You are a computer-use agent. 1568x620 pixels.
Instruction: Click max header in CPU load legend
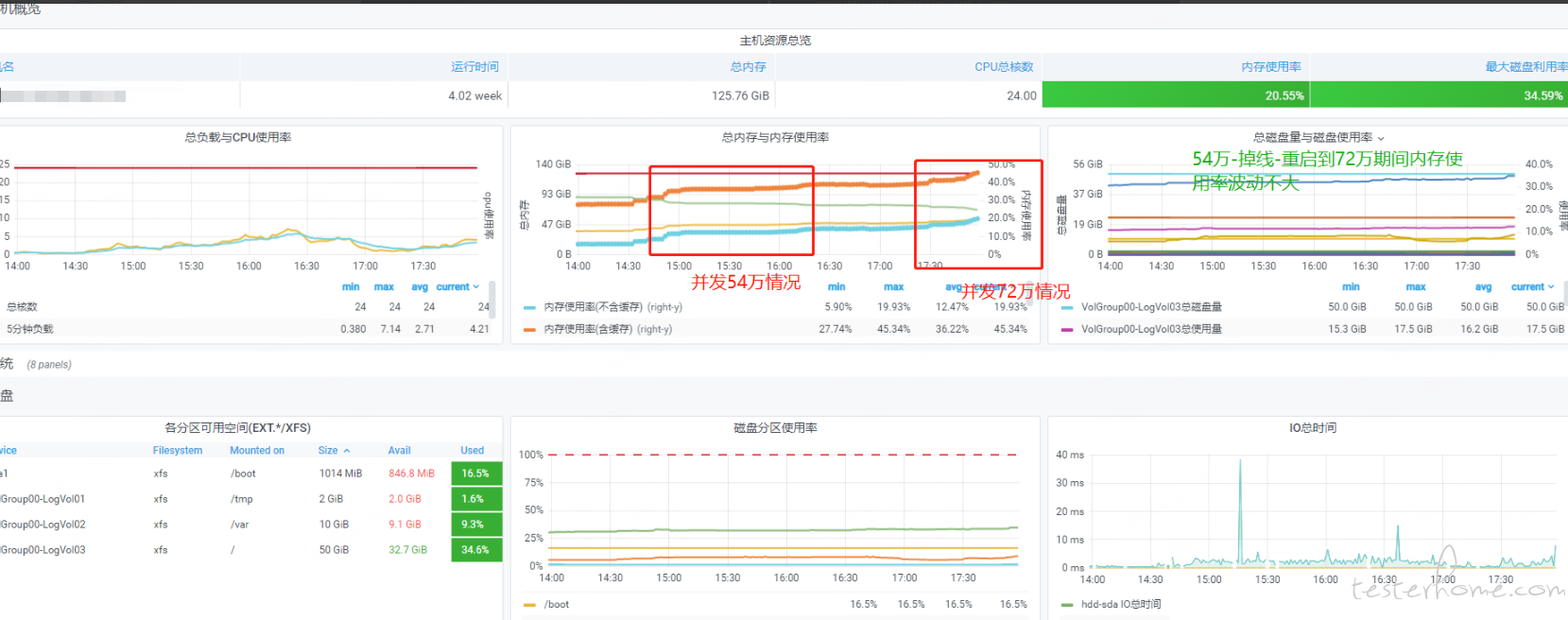pyautogui.click(x=384, y=286)
